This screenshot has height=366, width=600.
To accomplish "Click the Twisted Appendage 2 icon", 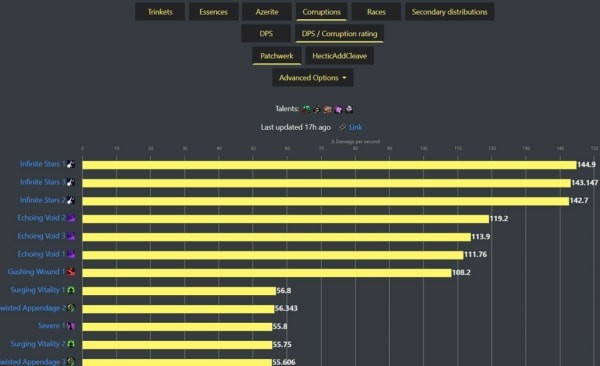I will (x=71, y=308).
